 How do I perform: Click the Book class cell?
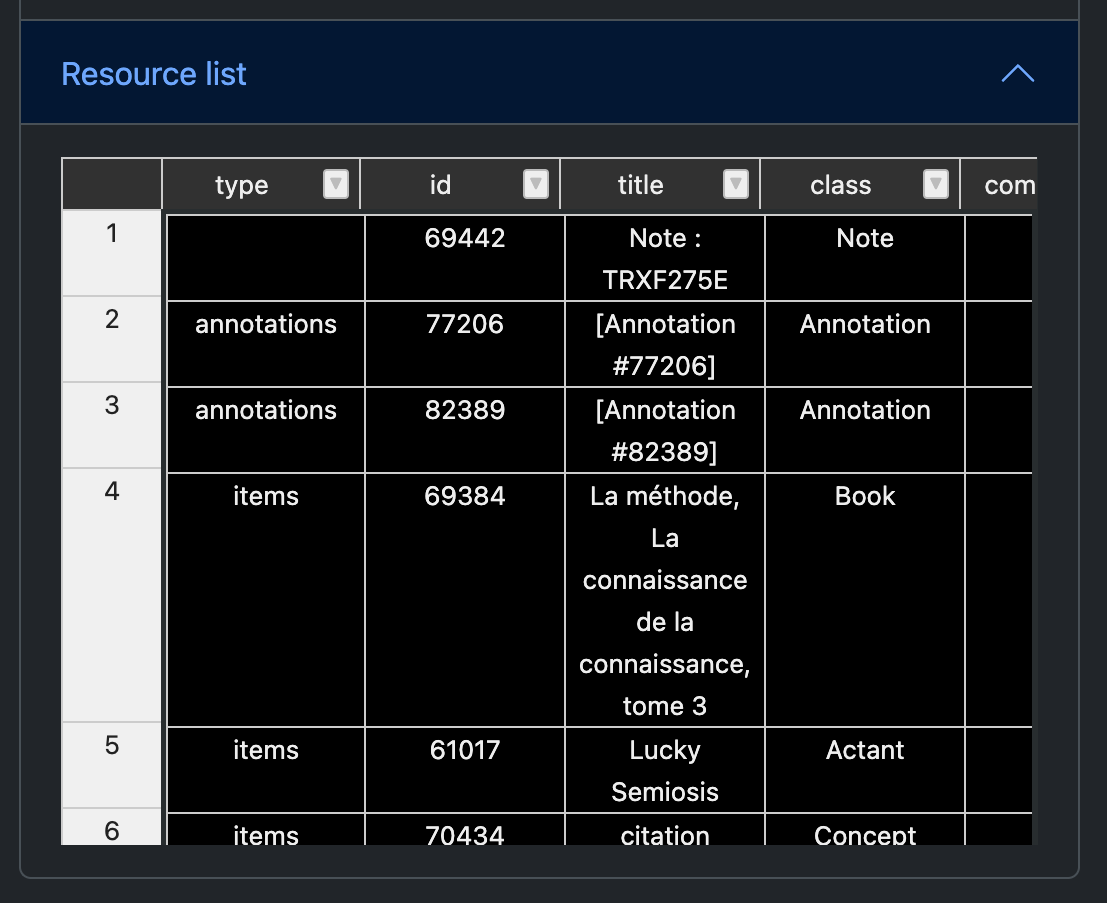[865, 599]
